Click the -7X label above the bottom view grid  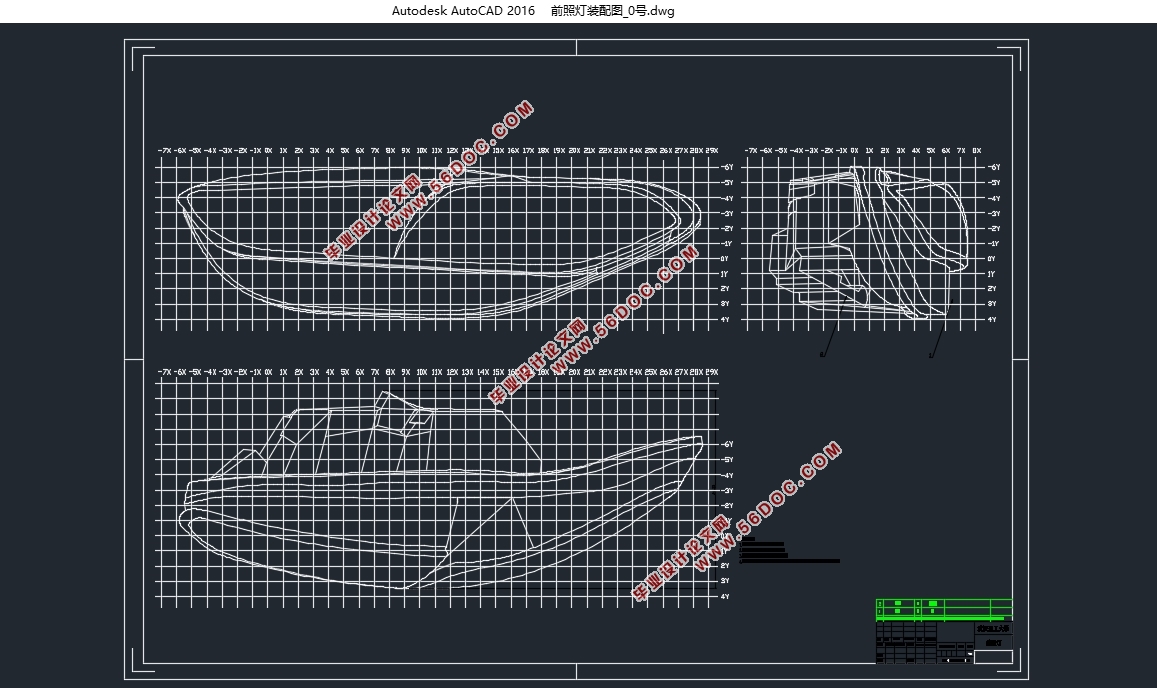(164, 372)
